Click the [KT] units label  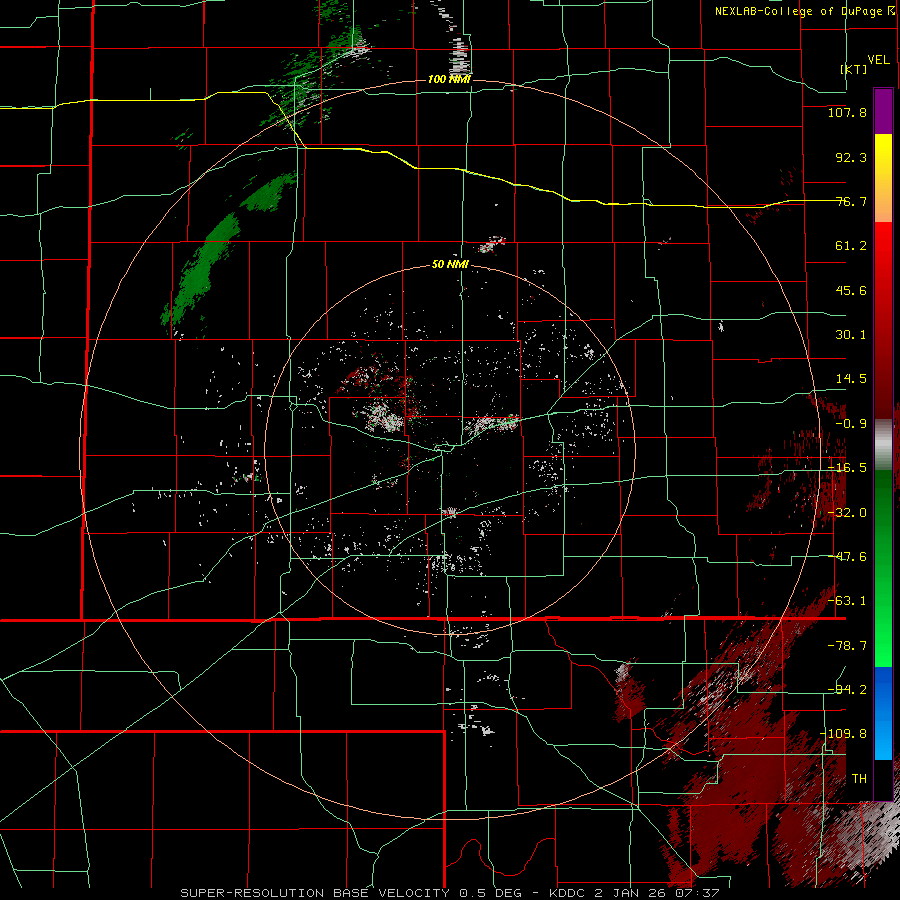(x=854, y=69)
